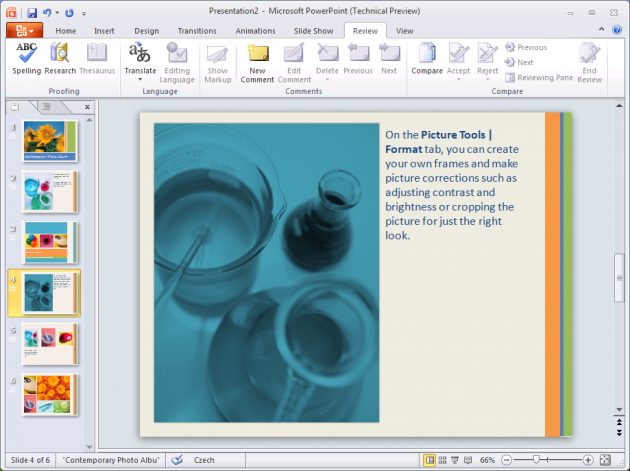Click Czech language in status bar
Viewport: 630px width, 471px height.
tap(204, 460)
